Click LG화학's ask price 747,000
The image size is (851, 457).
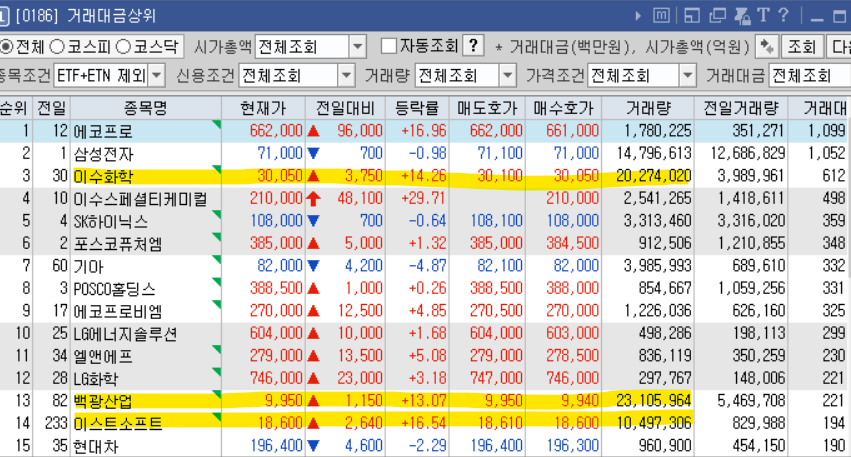(496, 378)
